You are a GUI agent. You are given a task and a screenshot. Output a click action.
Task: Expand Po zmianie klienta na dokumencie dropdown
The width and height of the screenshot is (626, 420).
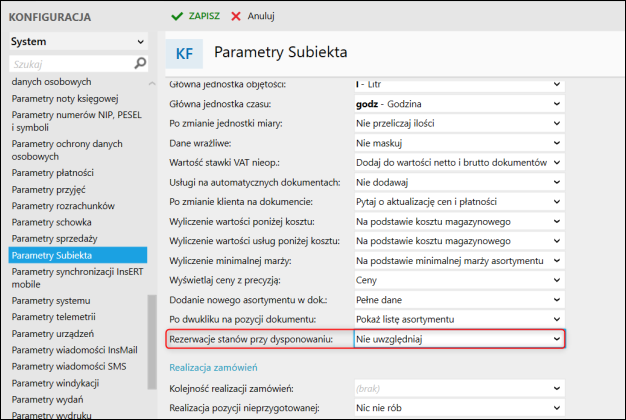click(460, 202)
